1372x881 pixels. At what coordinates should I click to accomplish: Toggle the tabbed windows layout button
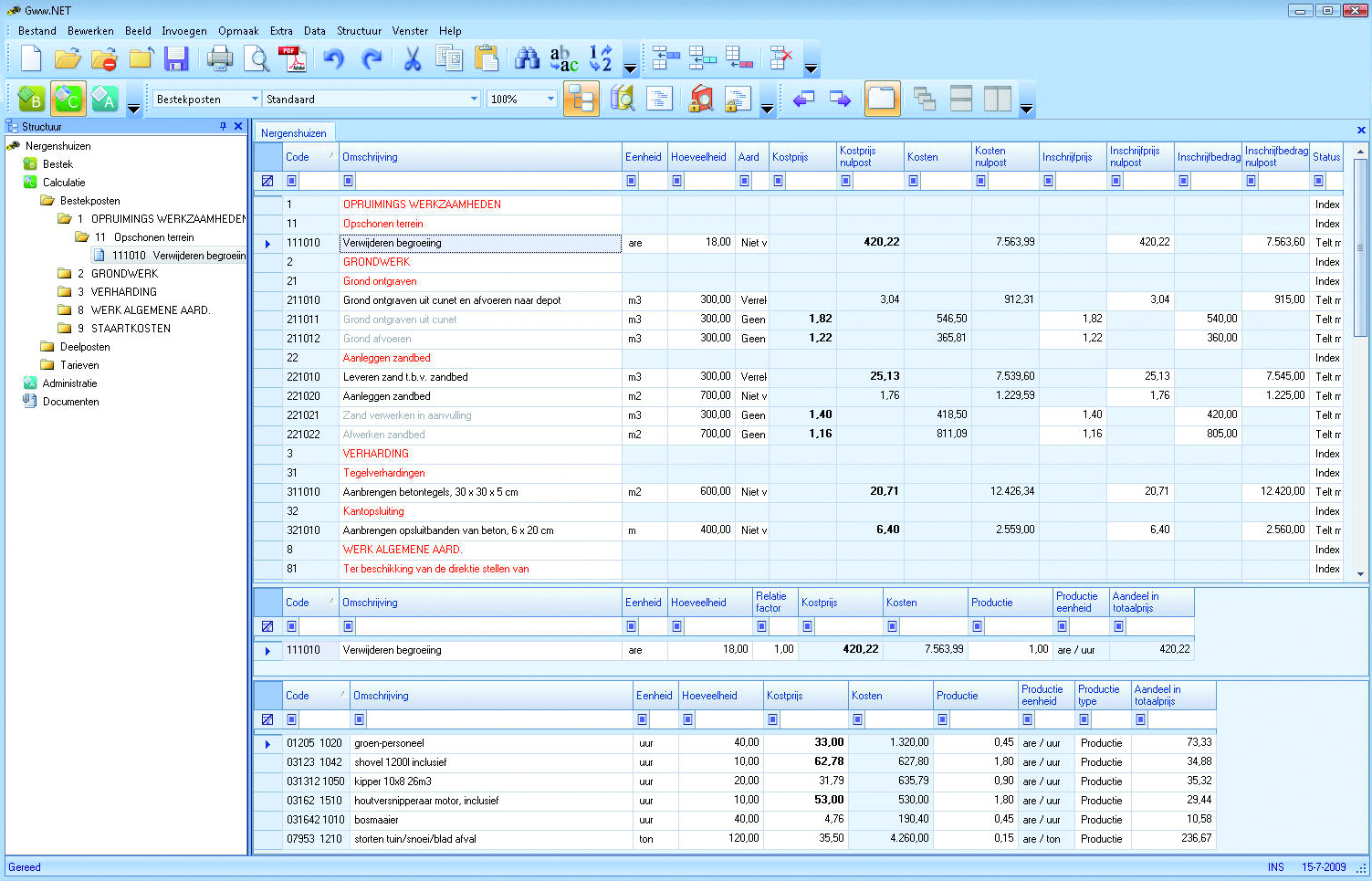882,99
